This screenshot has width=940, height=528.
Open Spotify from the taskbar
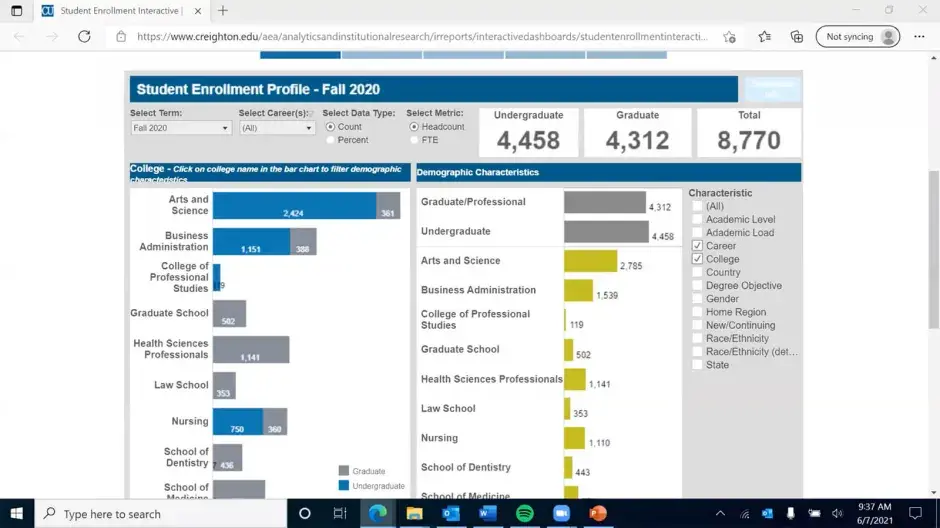(524, 513)
